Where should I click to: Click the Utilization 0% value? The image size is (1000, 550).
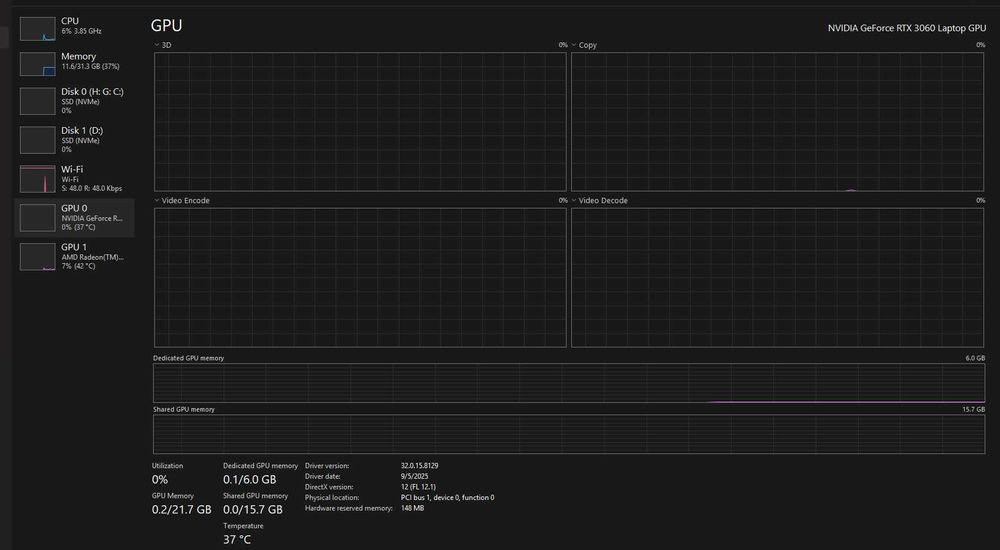[x=159, y=479]
